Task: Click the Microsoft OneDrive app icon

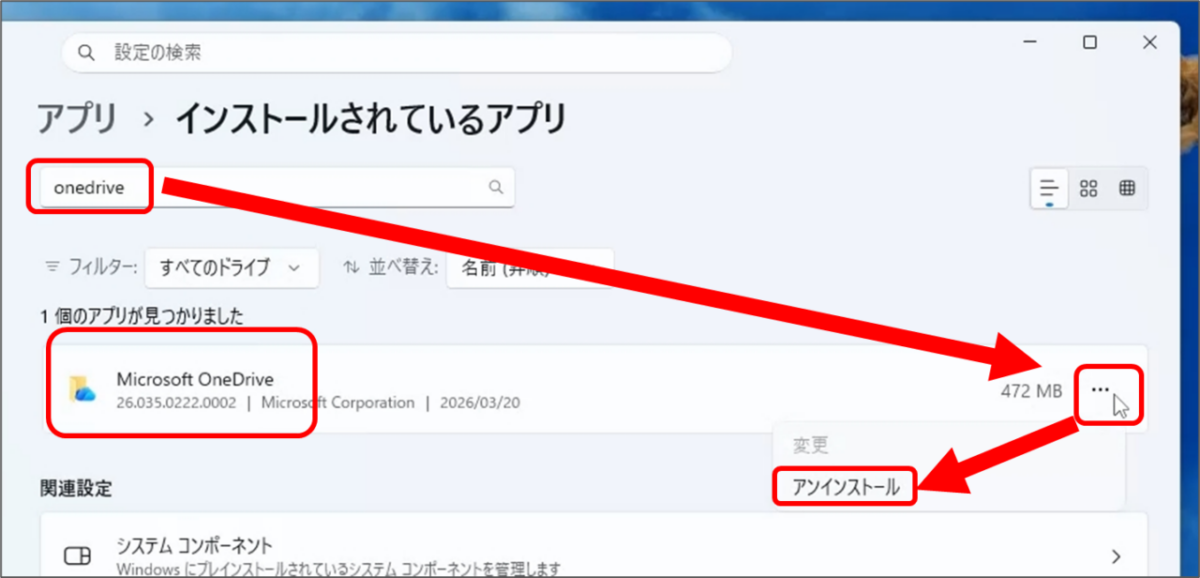Action: pos(83,387)
